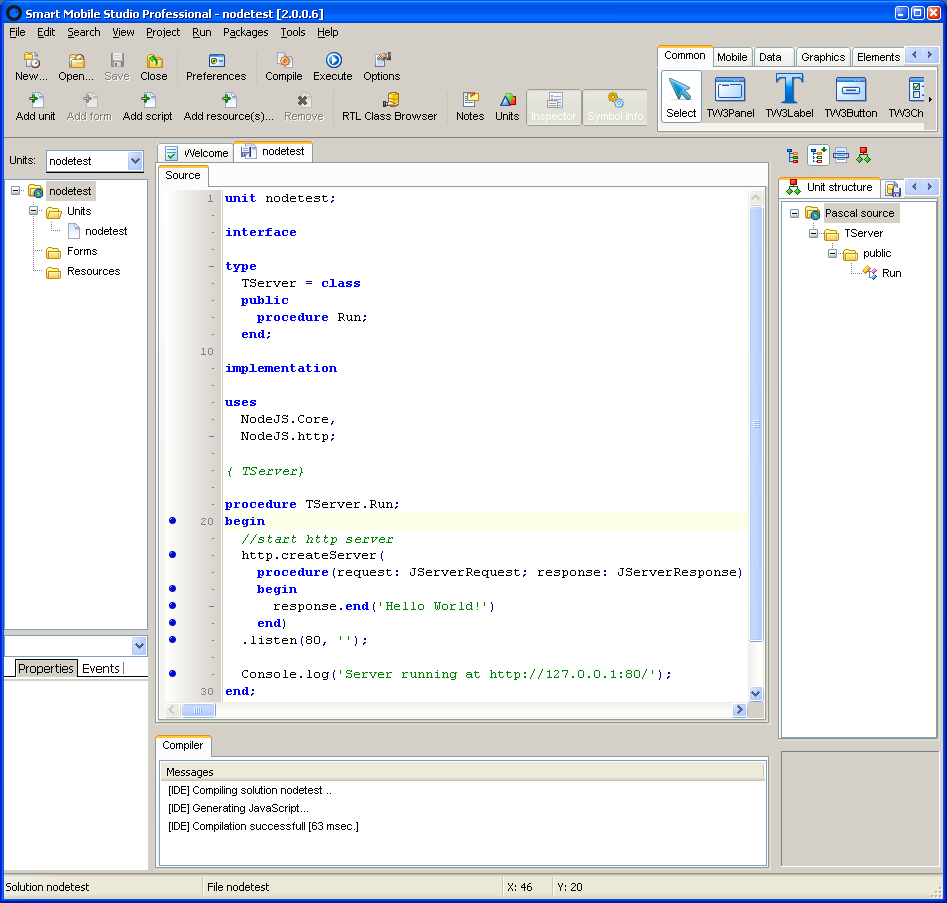Image resolution: width=947 pixels, height=903 pixels.
Task: Collapse the TServer node in Unit structure
Action: [x=814, y=233]
